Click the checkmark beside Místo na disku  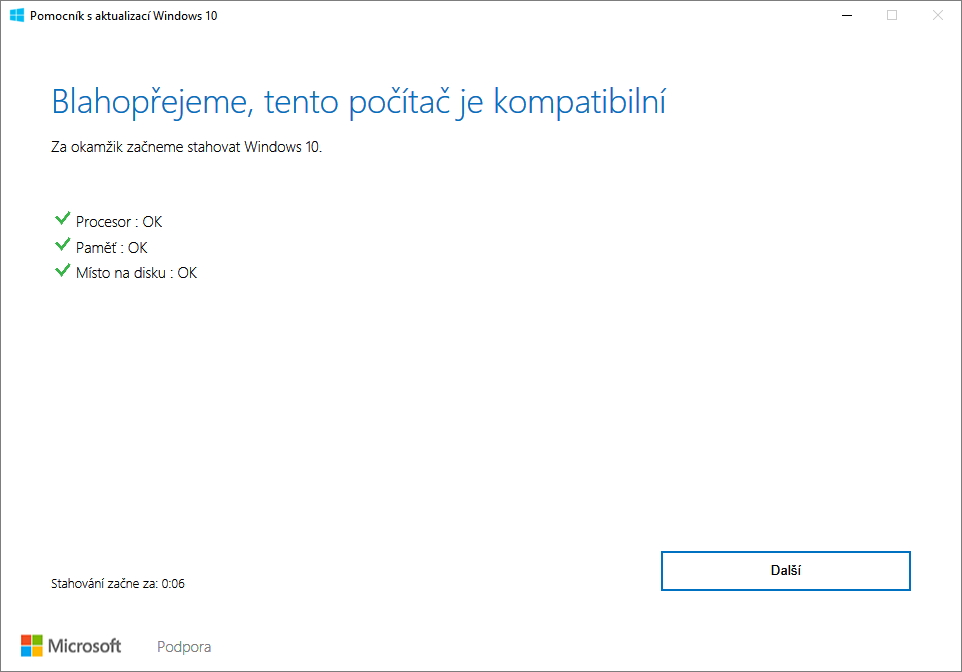click(63, 271)
